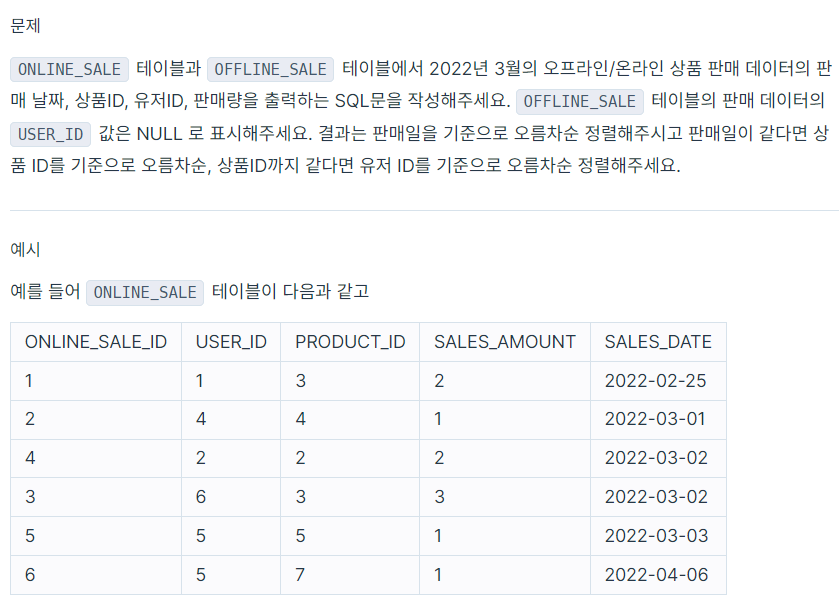This screenshot has width=840, height=606.
Task: Click the 문제 heading
Action: pyautogui.click(x=25, y=26)
